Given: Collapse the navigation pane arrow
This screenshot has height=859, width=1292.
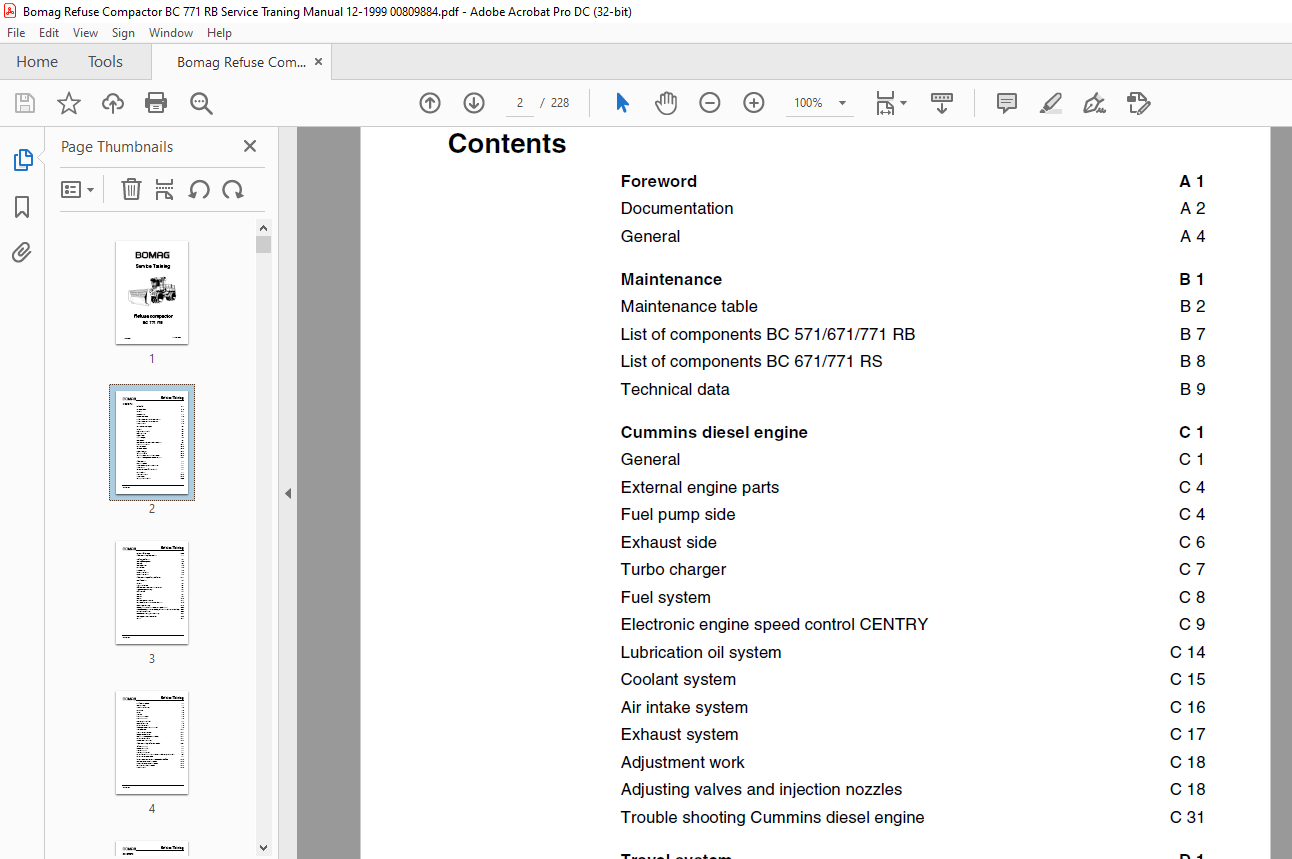Looking at the screenshot, I should click(x=288, y=493).
